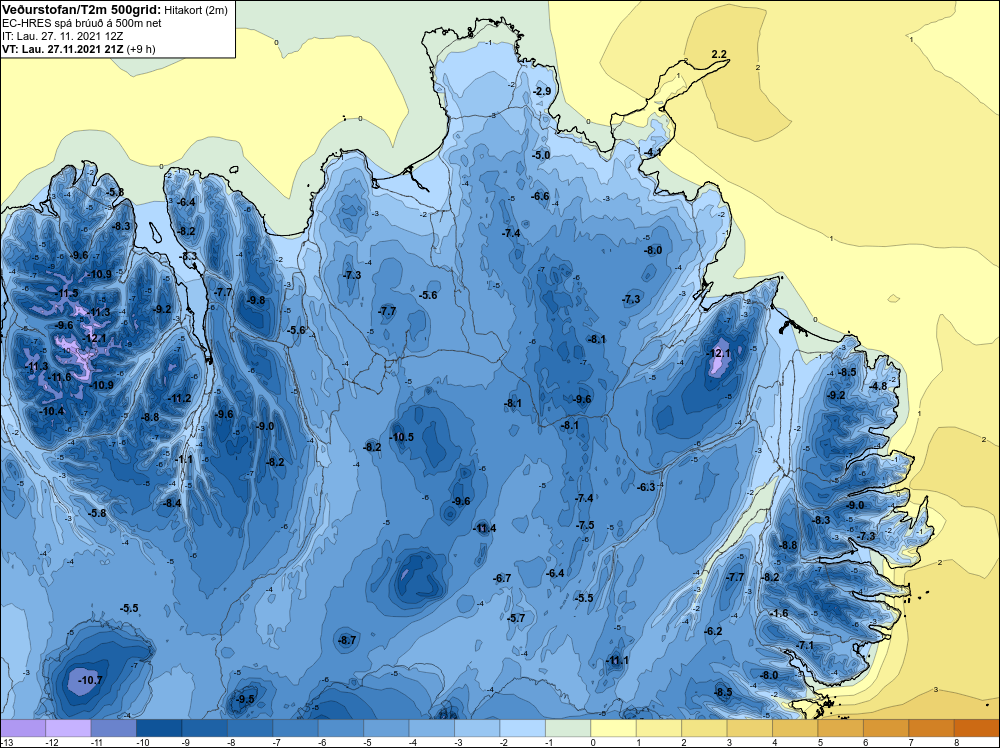Select the legend swatch between -11 and -10
Screen dimensions: 1000x748
[x=114, y=728]
